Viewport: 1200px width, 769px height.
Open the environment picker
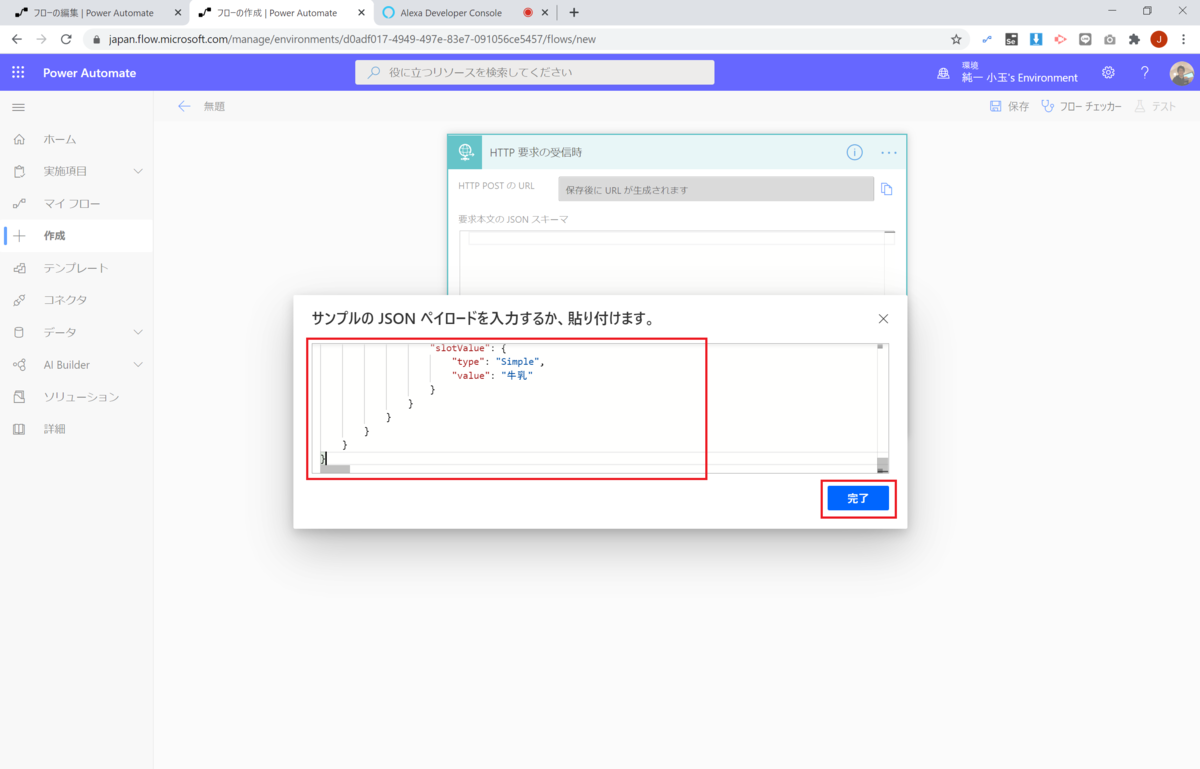tap(1008, 72)
